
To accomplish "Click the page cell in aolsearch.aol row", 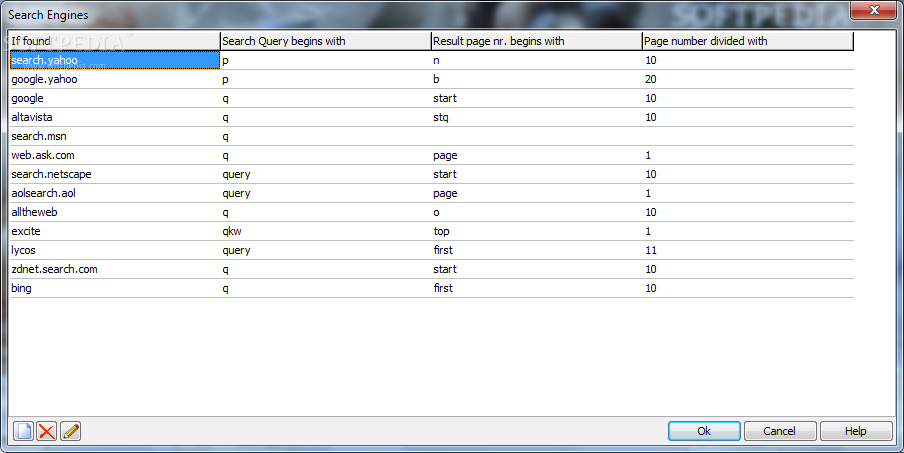I will coord(537,193).
